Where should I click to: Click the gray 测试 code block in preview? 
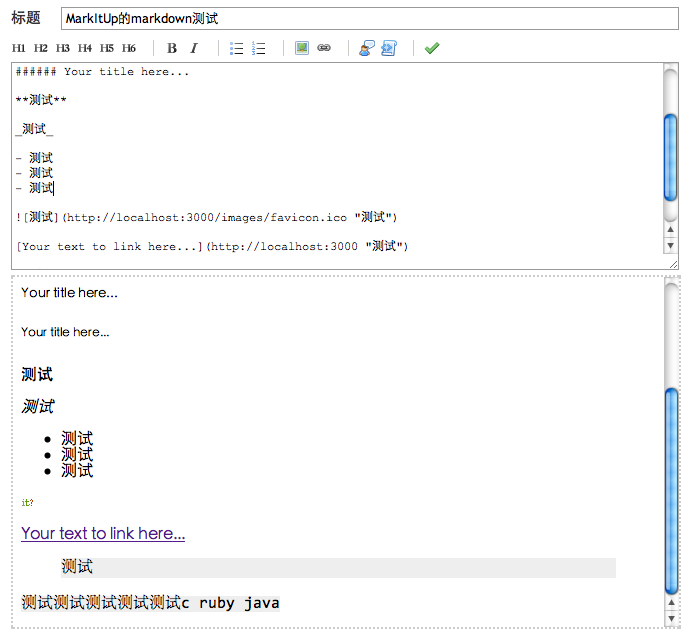338,568
